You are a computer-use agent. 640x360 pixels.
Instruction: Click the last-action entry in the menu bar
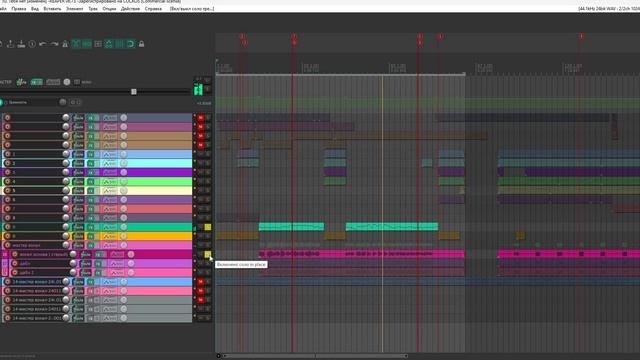192,9
